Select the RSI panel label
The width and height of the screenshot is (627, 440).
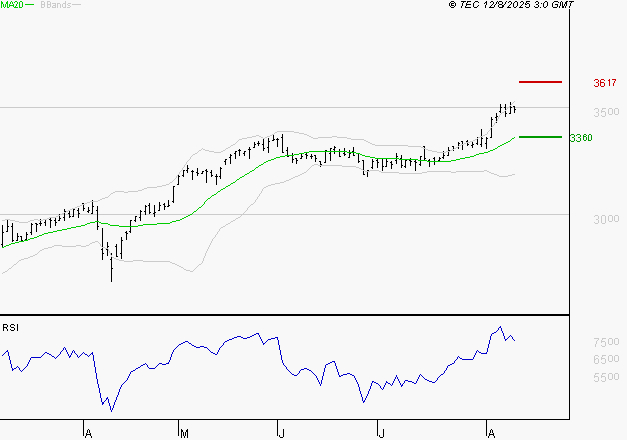(x=11, y=327)
